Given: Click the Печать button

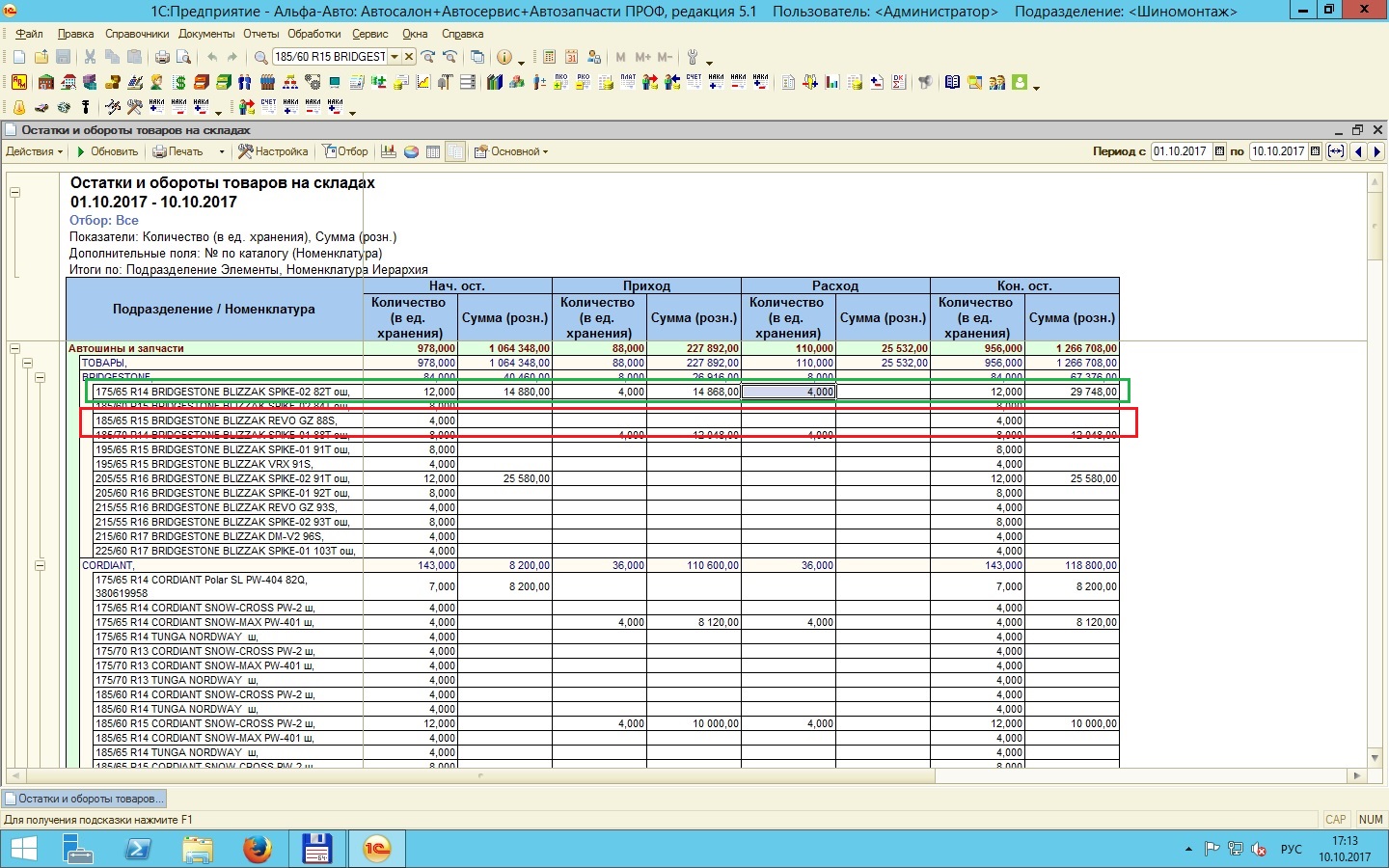Looking at the screenshot, I should coord(178,151).
